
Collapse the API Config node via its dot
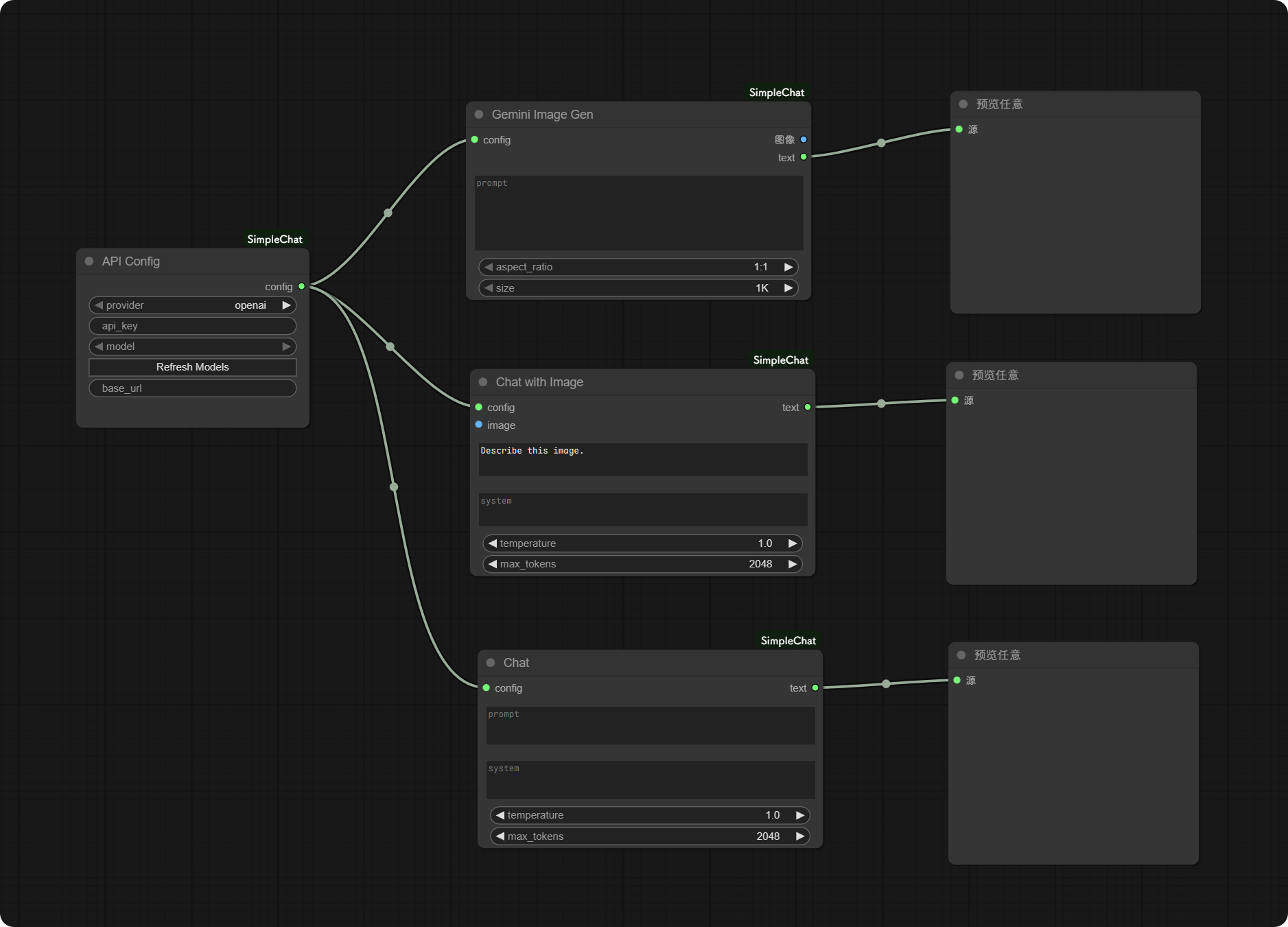click(89, 261)
